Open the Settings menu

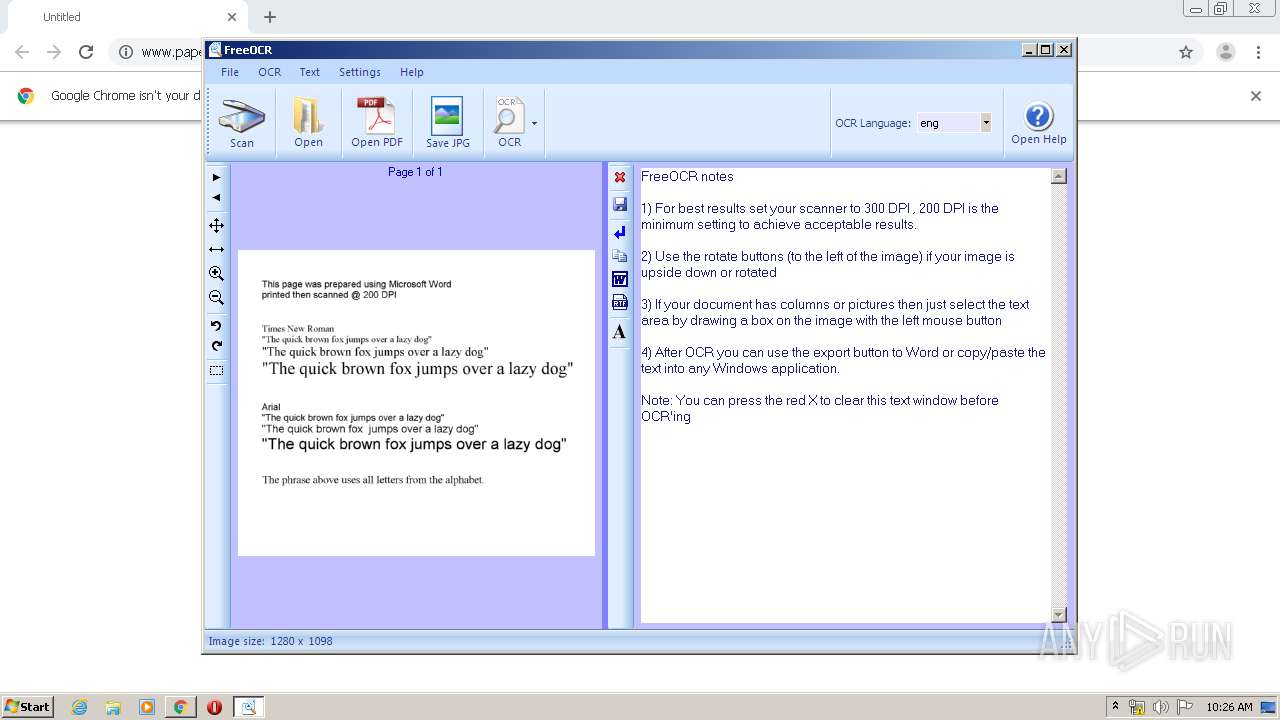pyautogui.click(x=360, y=72)
